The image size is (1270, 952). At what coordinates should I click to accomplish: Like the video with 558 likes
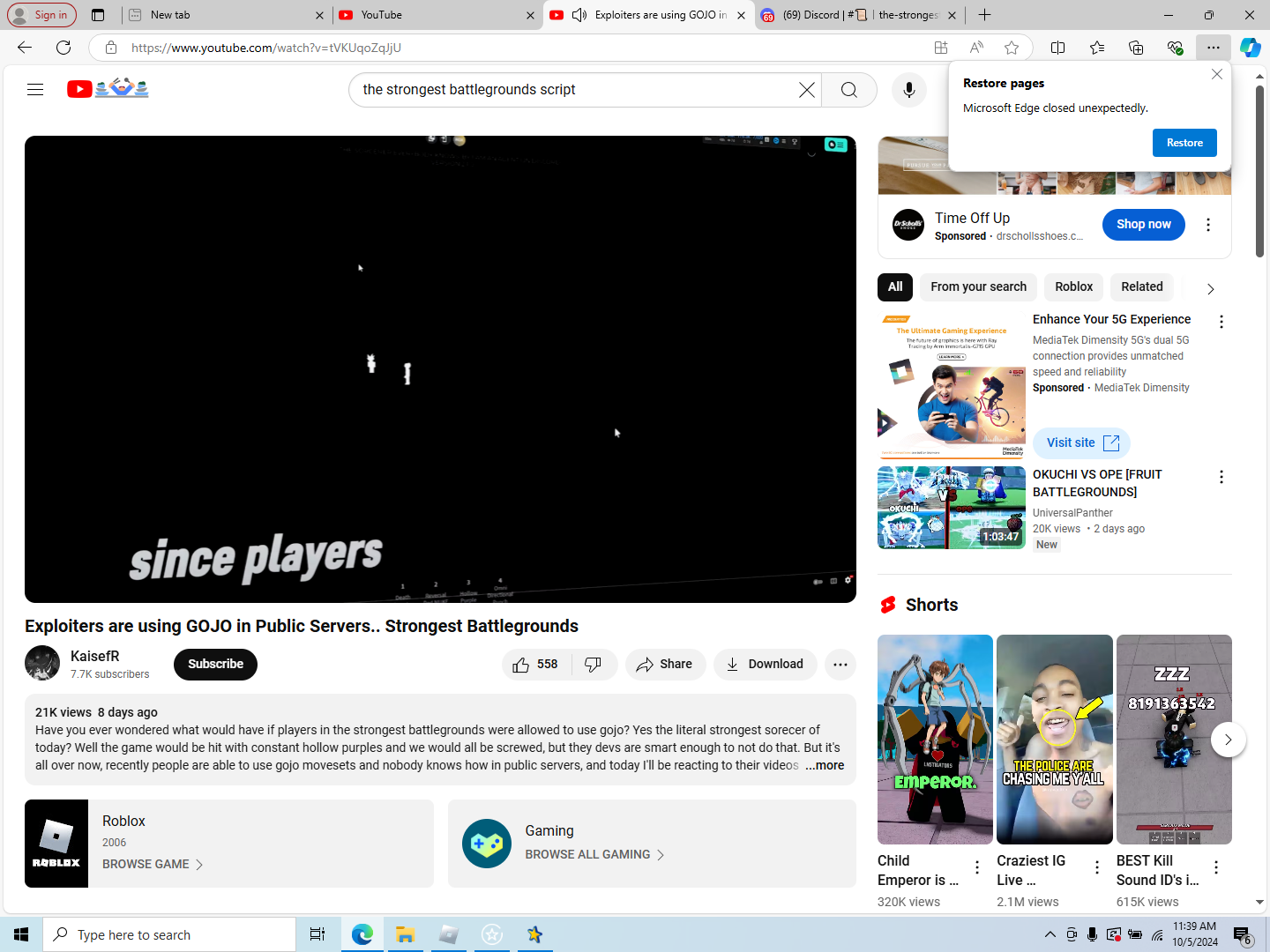[536, 664]
